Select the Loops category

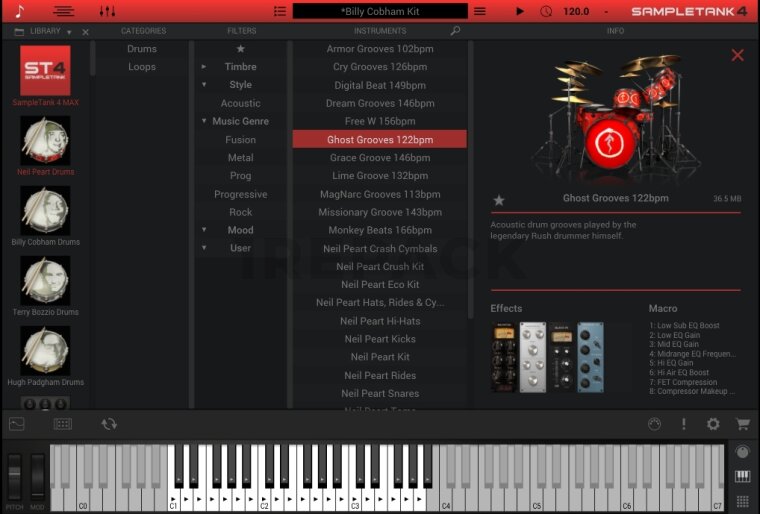[x=142, y=67]
